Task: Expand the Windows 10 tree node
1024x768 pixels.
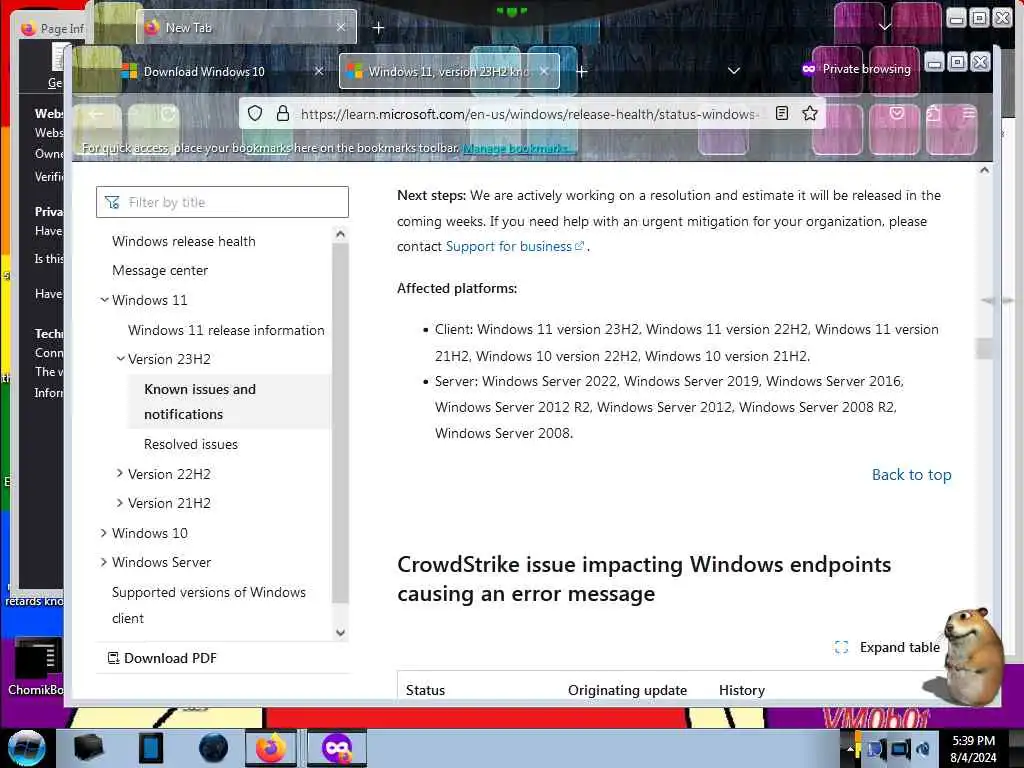Action: [104, 533]
